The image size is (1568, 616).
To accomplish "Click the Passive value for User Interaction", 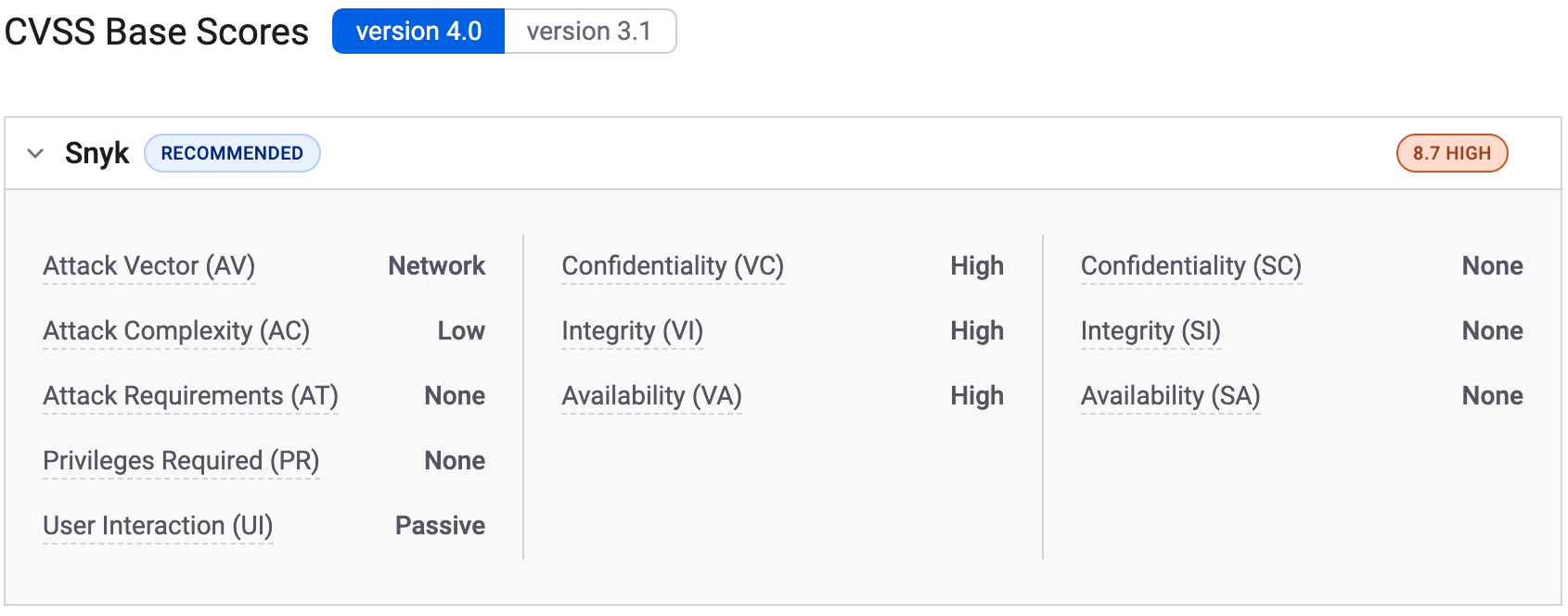I will point(440,526).
